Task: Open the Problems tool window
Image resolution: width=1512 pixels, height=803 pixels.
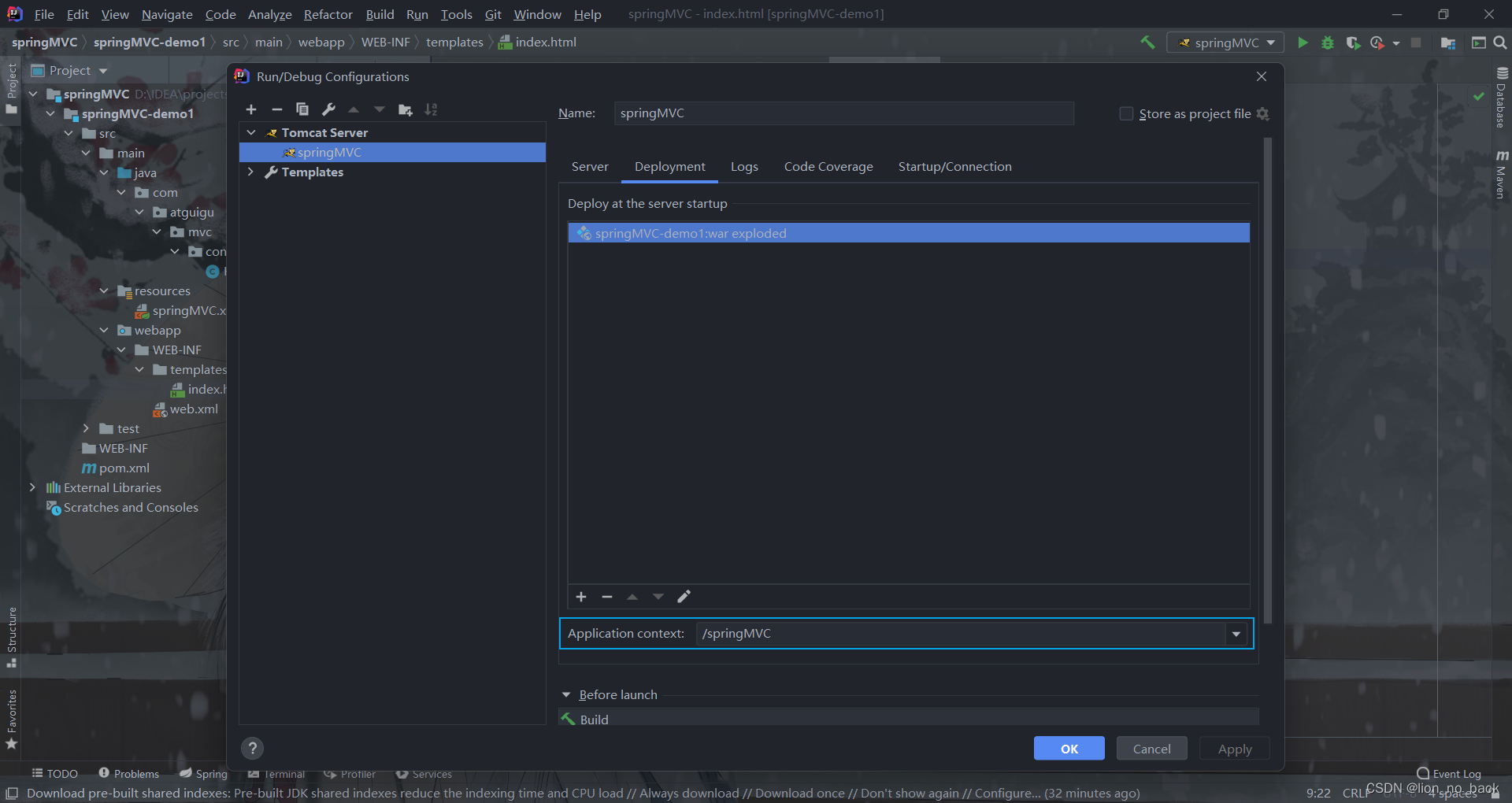Action: point(128,774)
